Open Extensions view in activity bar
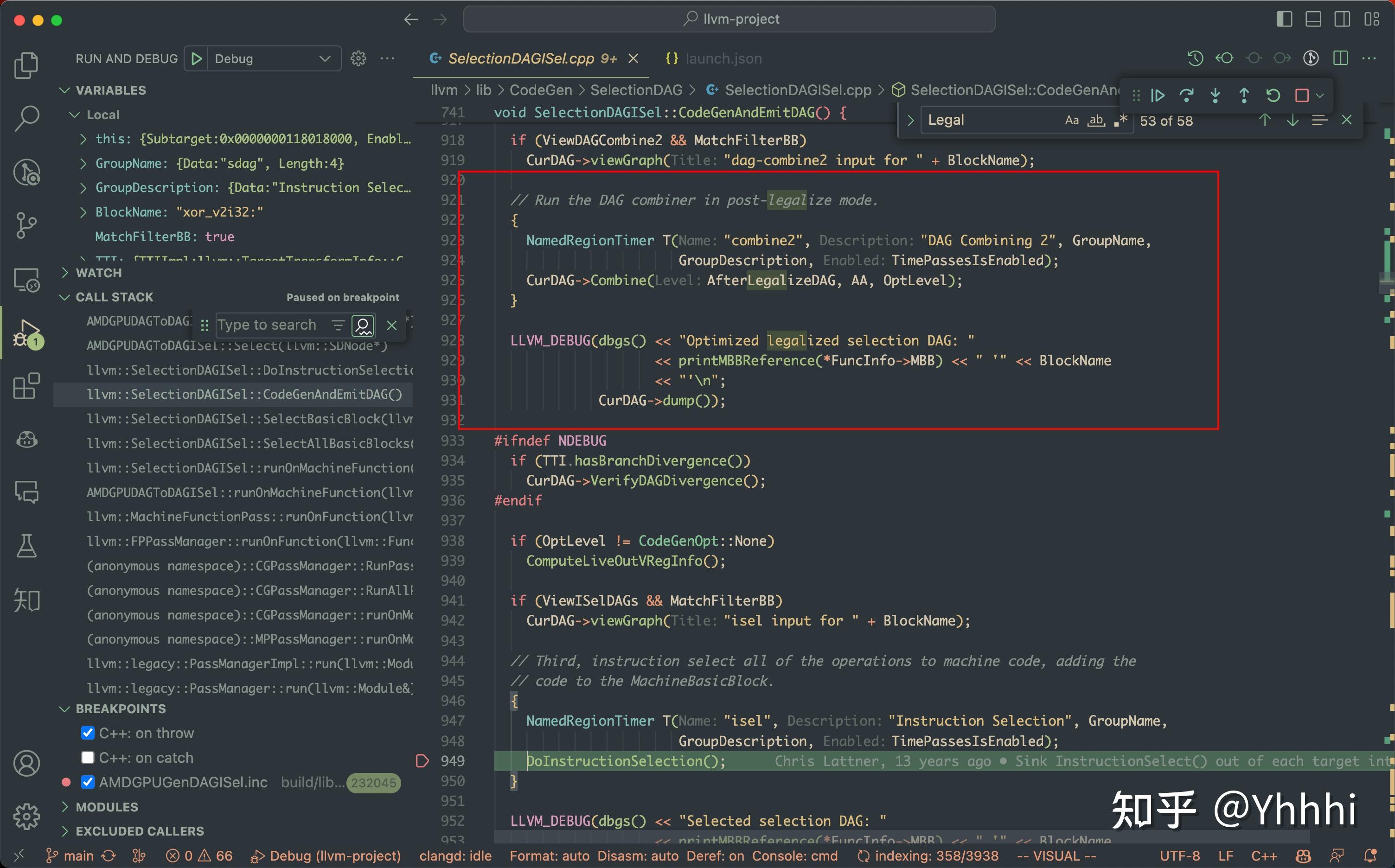Viewport: 1395px width, 868px height. point(26,386)
